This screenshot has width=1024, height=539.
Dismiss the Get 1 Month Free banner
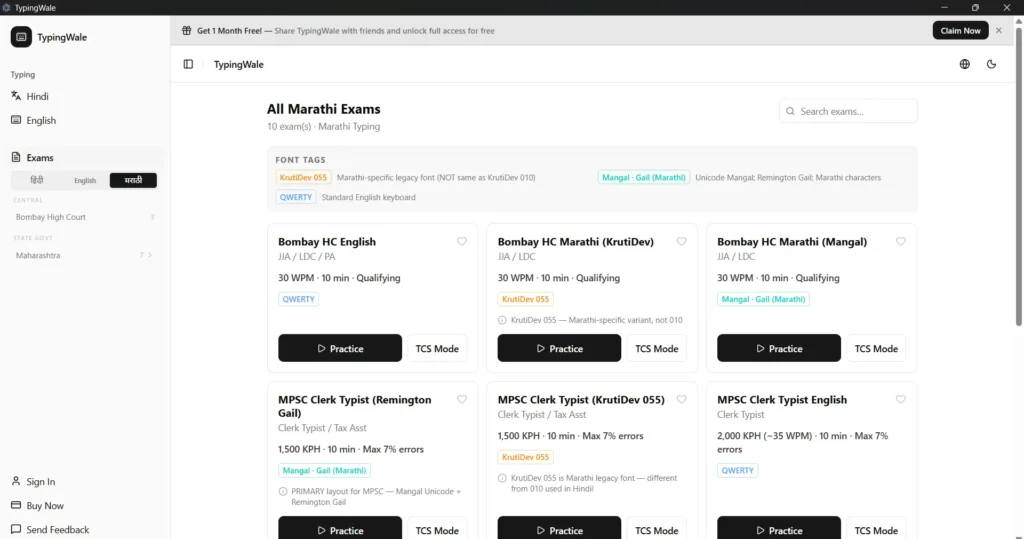[x=999, y=31]
